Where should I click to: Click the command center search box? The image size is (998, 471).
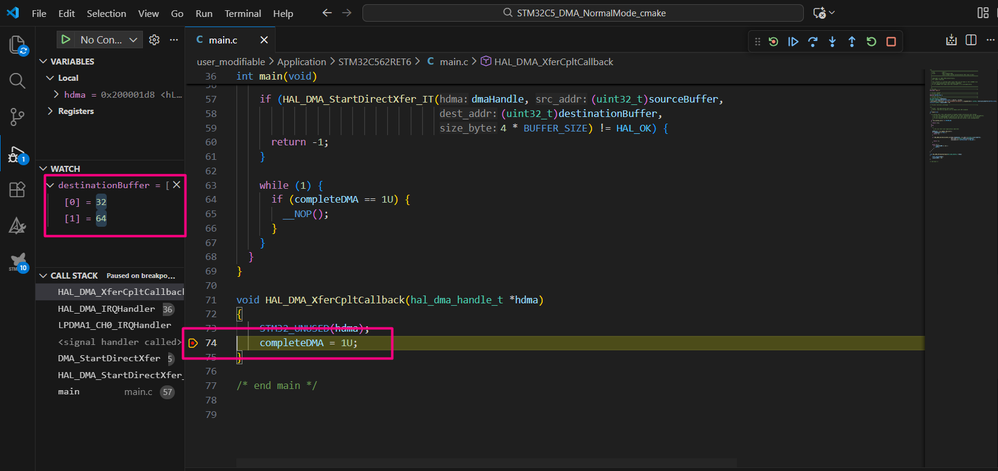coord(583,13)
